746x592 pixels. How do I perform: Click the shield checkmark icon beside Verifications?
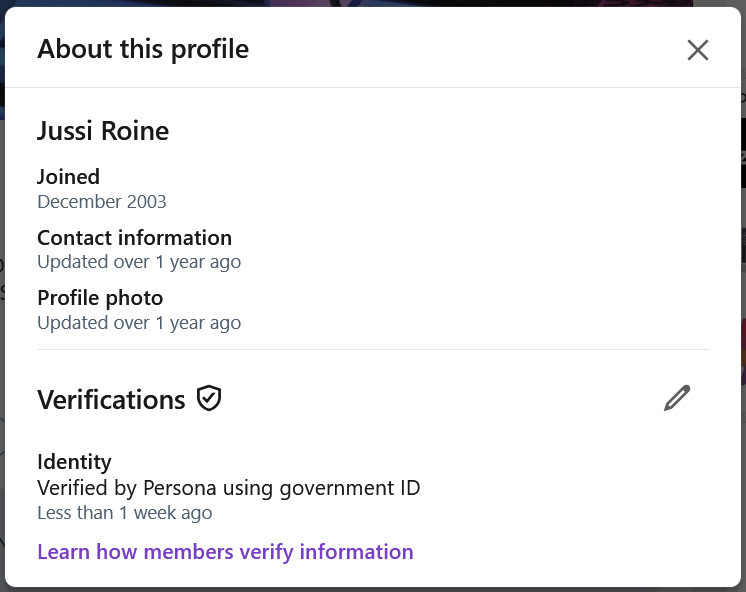tap(209, 398)
